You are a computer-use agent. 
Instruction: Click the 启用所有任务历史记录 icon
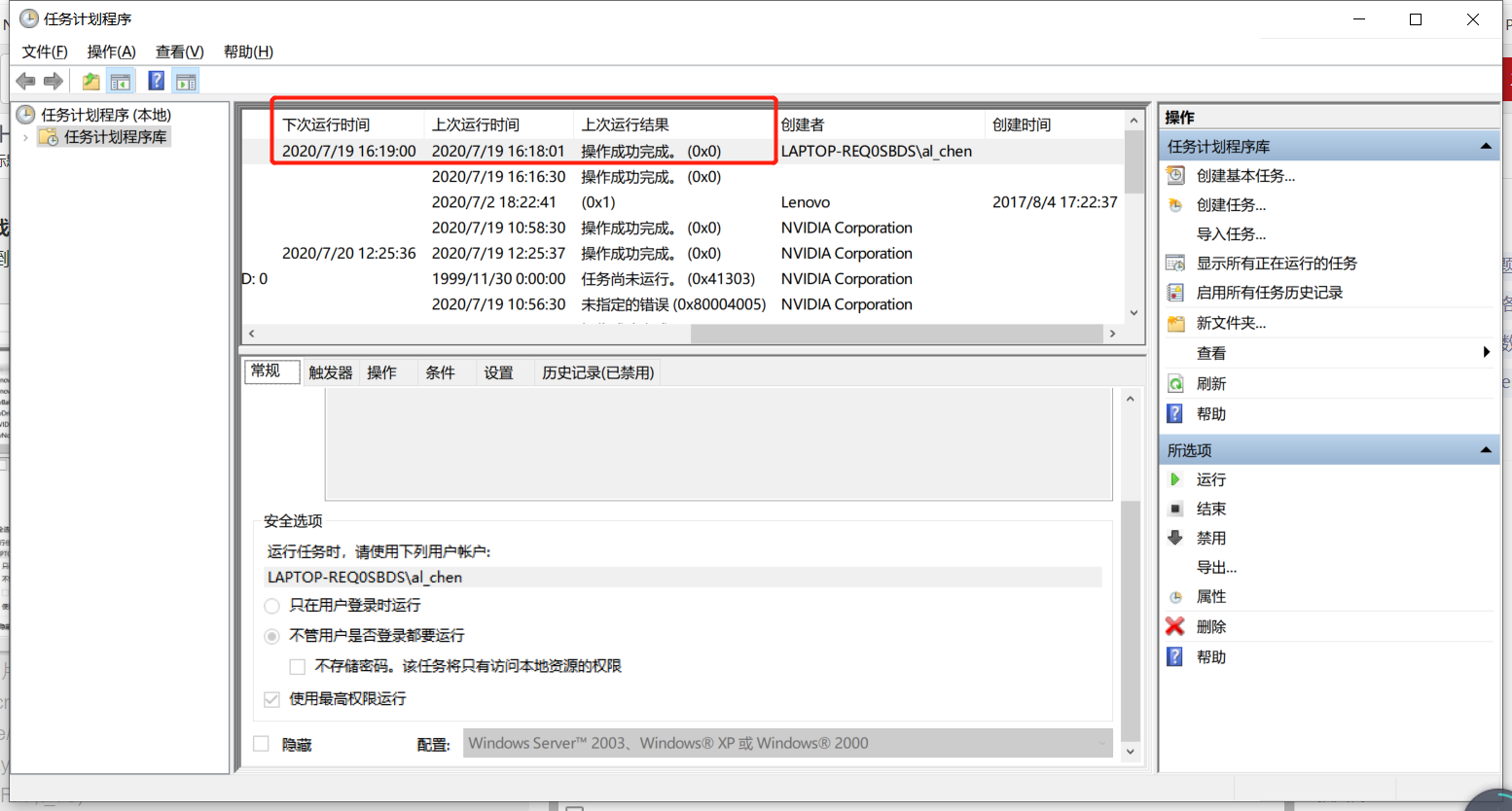1174,292
